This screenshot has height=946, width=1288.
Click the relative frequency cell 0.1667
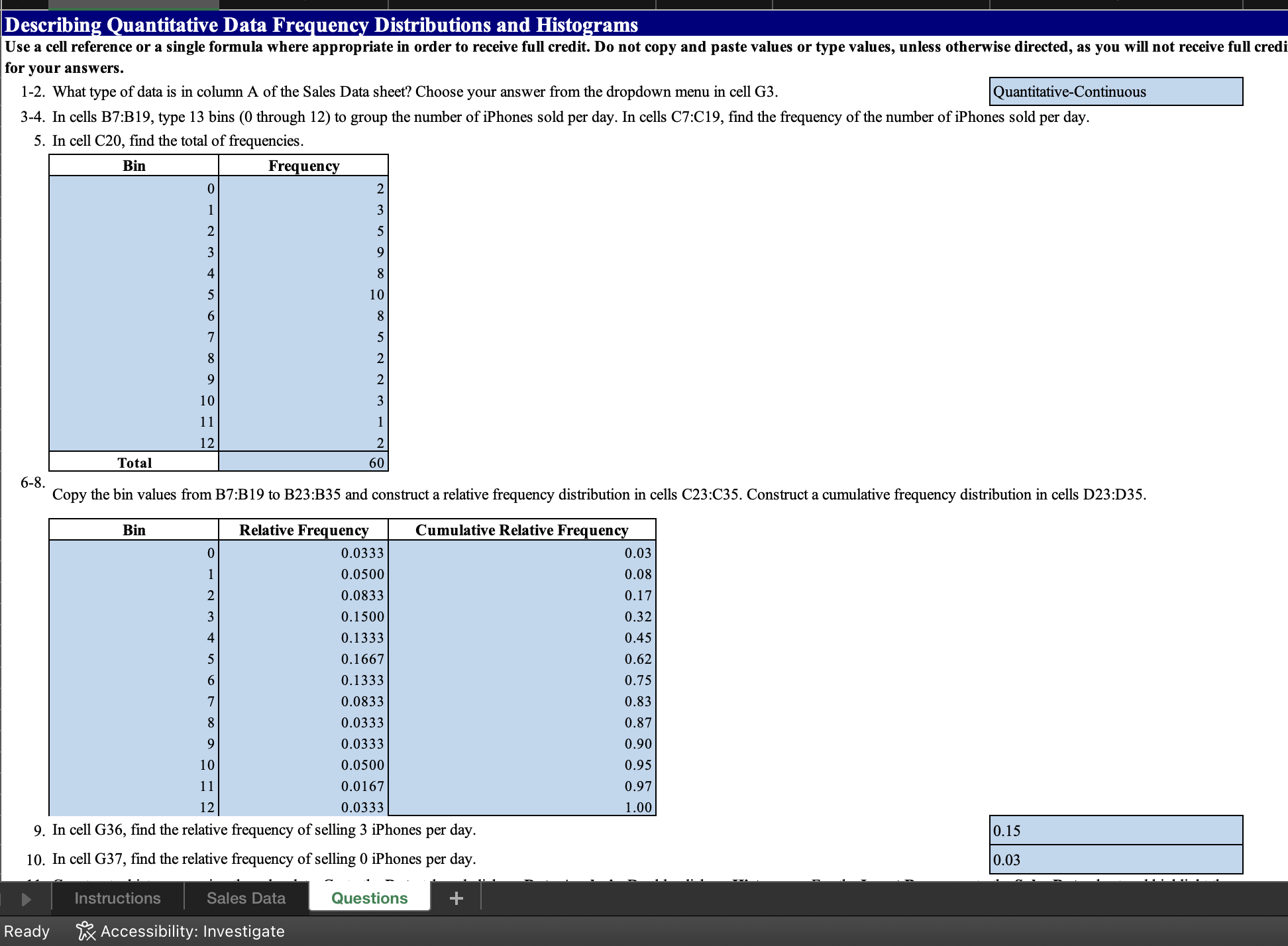click(x=303, y=659)
